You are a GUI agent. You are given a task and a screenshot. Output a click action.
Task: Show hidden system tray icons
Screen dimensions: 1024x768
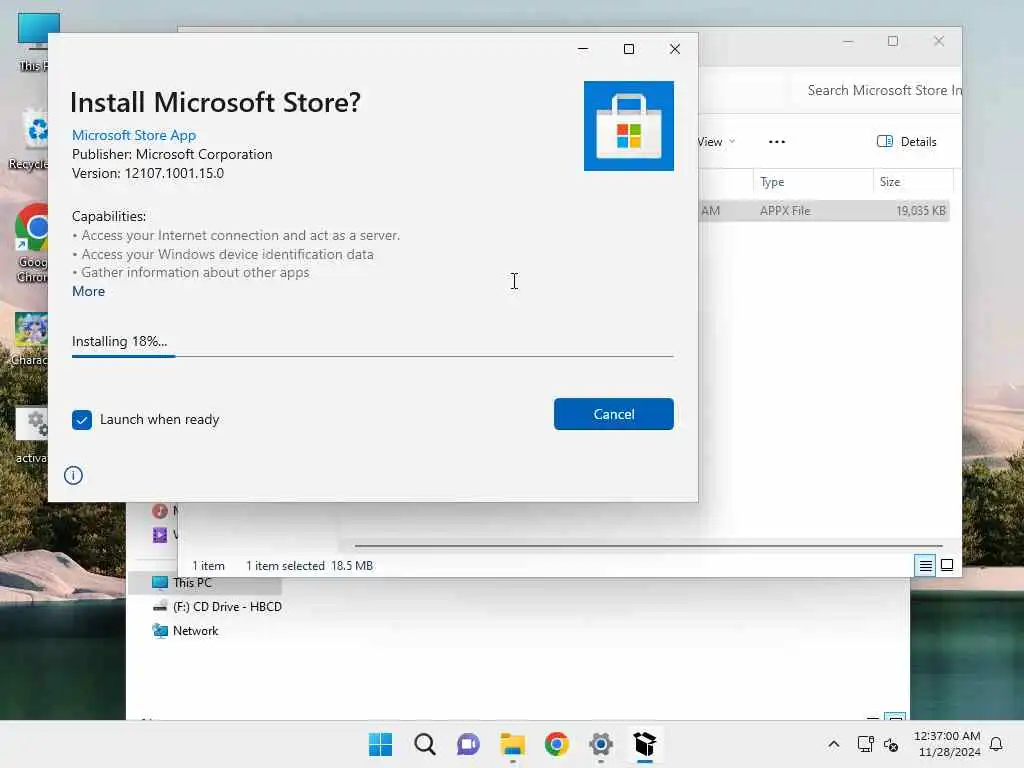[x=833, y=744]
